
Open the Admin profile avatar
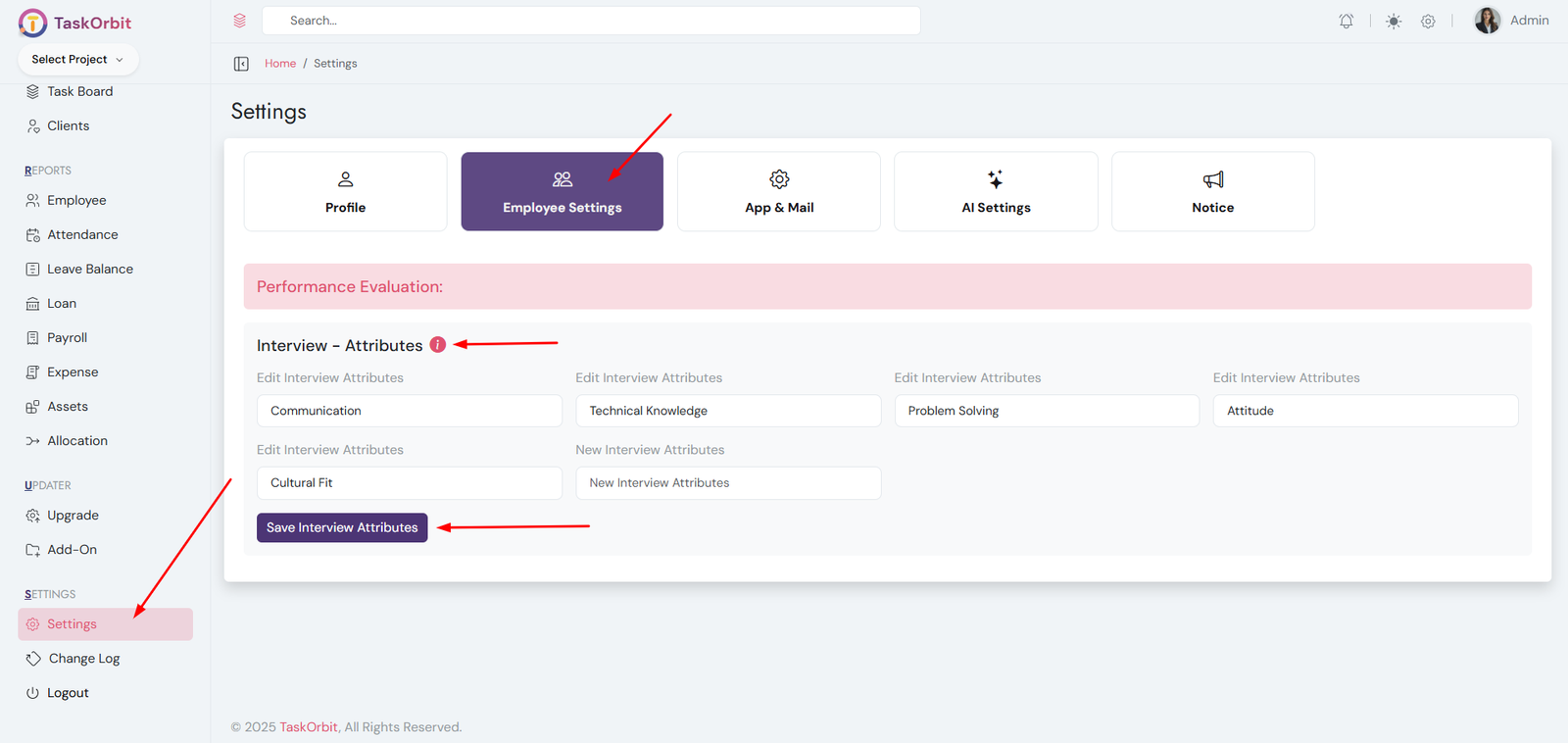pyautogui.click(x=1487, y=21)
